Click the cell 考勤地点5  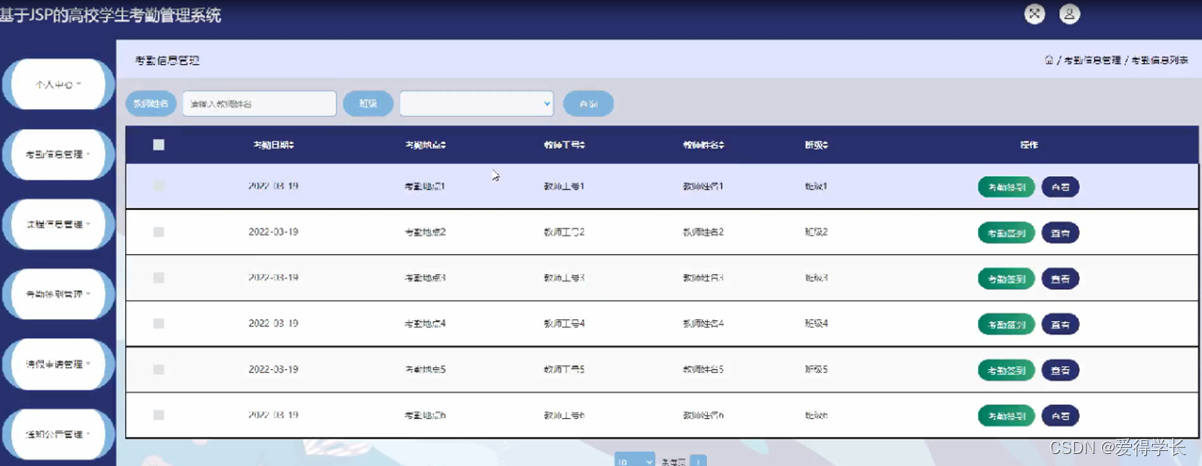425,369
